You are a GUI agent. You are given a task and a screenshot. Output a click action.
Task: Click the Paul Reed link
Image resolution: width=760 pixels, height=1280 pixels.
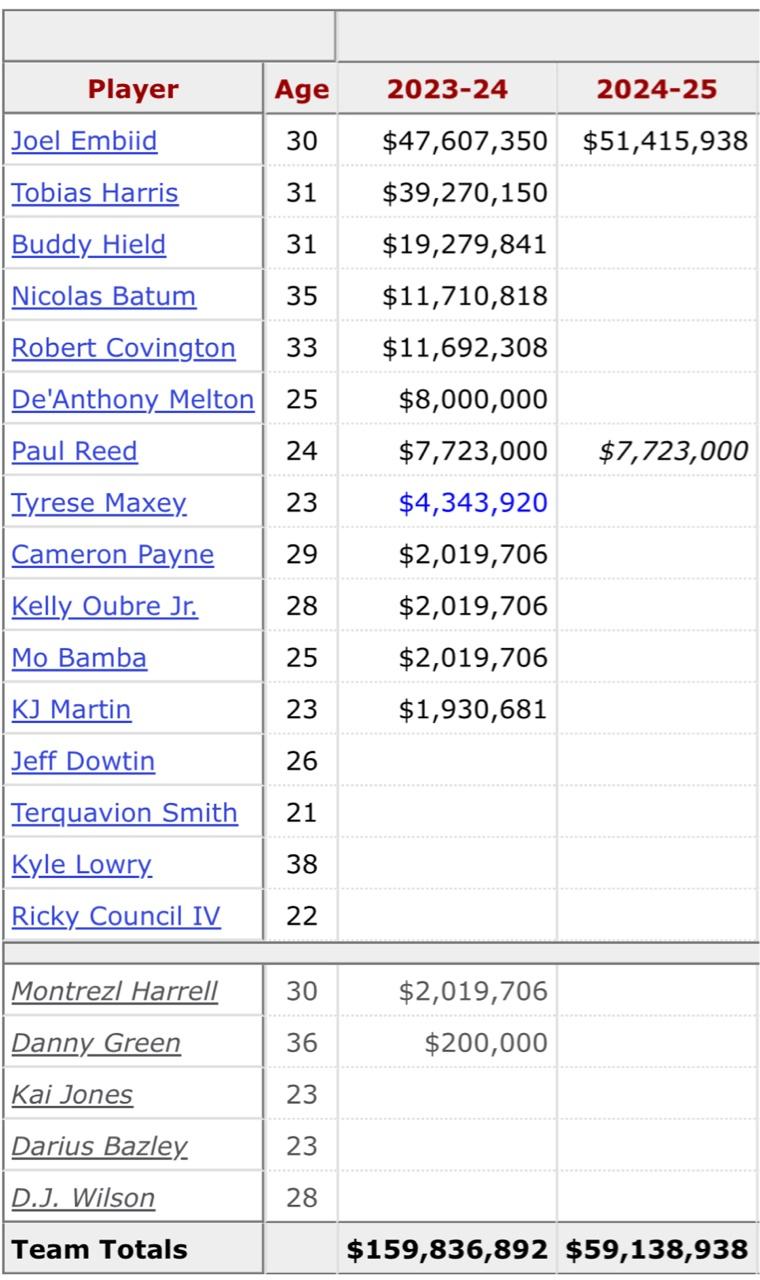pos(75,451)
